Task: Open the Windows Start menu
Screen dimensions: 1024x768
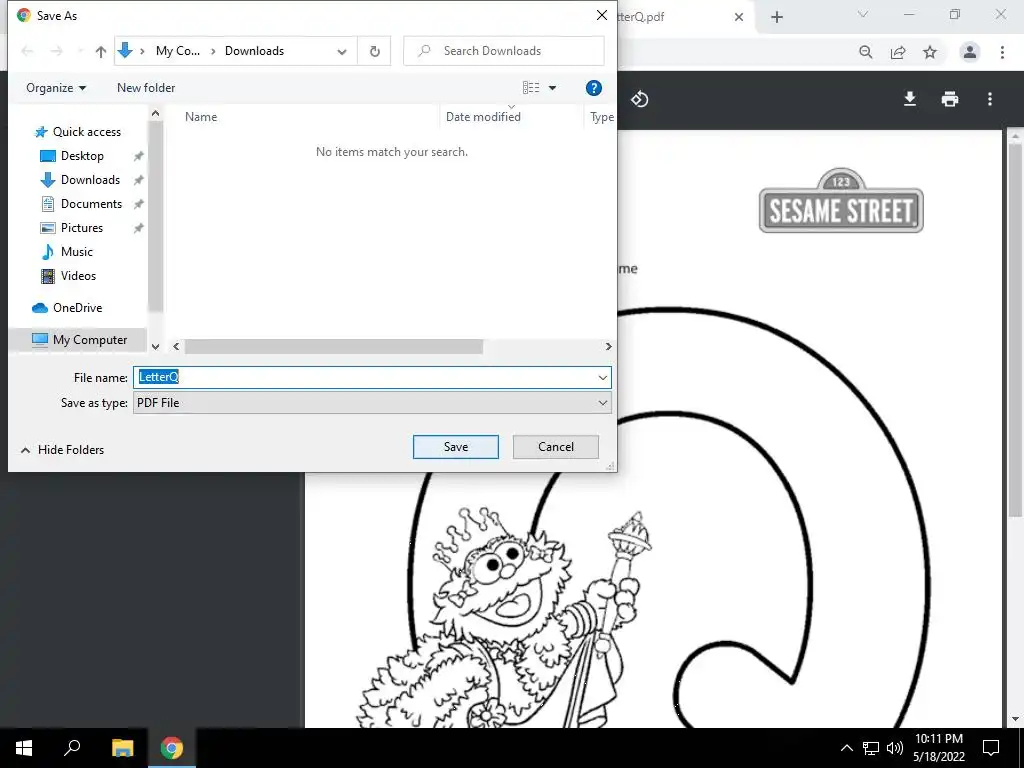Action: (x=24, y=748)
